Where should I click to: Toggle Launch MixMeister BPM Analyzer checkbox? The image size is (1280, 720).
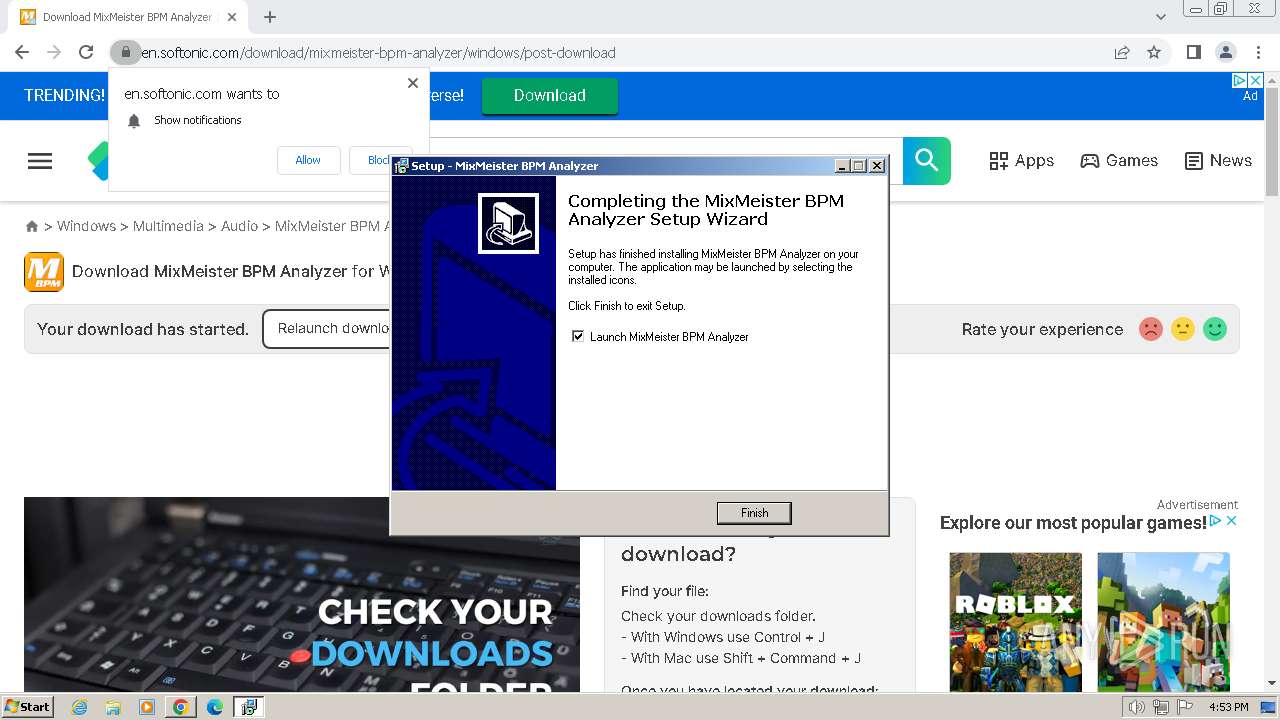(577, 336)
